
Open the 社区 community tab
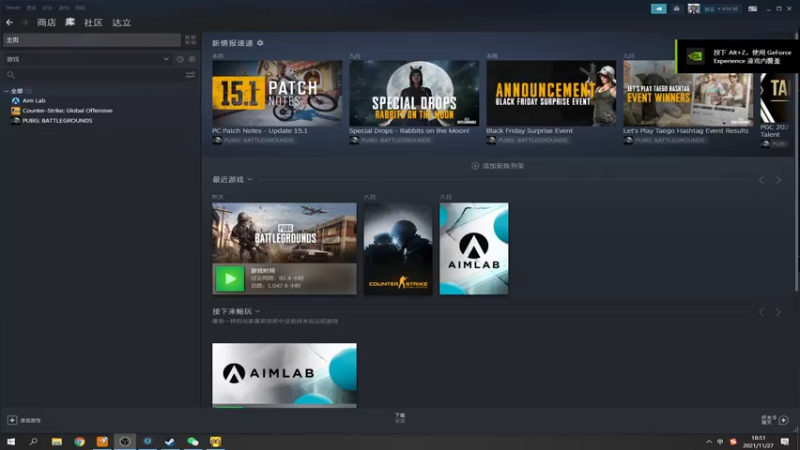93,22
